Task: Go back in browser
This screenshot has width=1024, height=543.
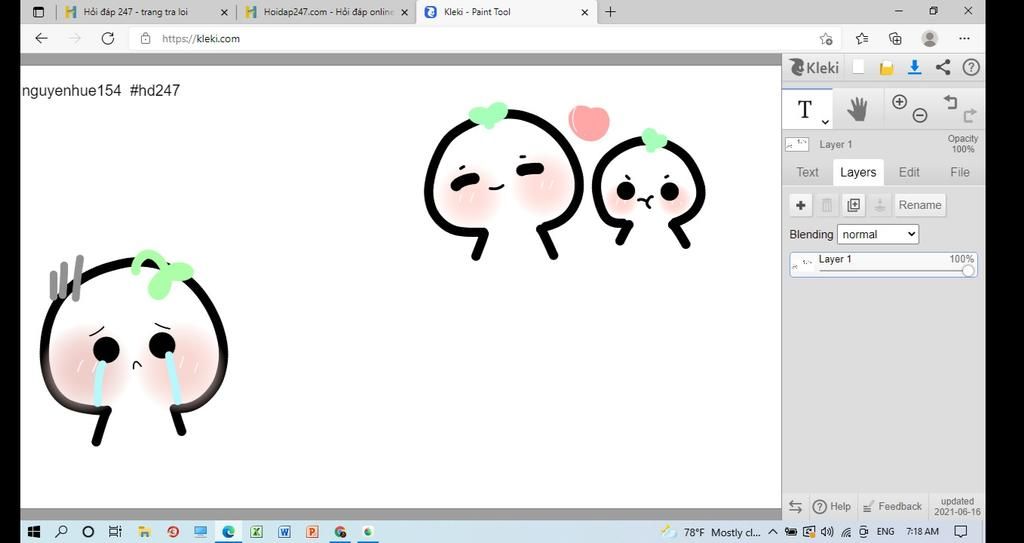Action: coord(41,39)
